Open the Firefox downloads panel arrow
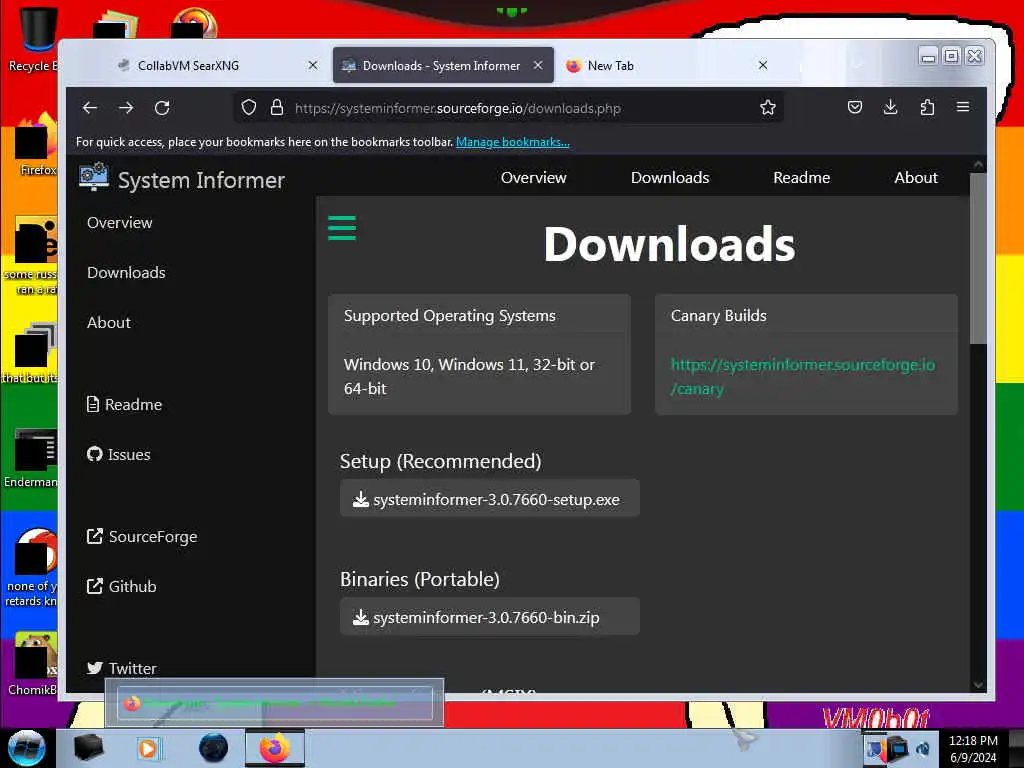Viewport: 1024px width, 768px height. [x=890, y=107]
